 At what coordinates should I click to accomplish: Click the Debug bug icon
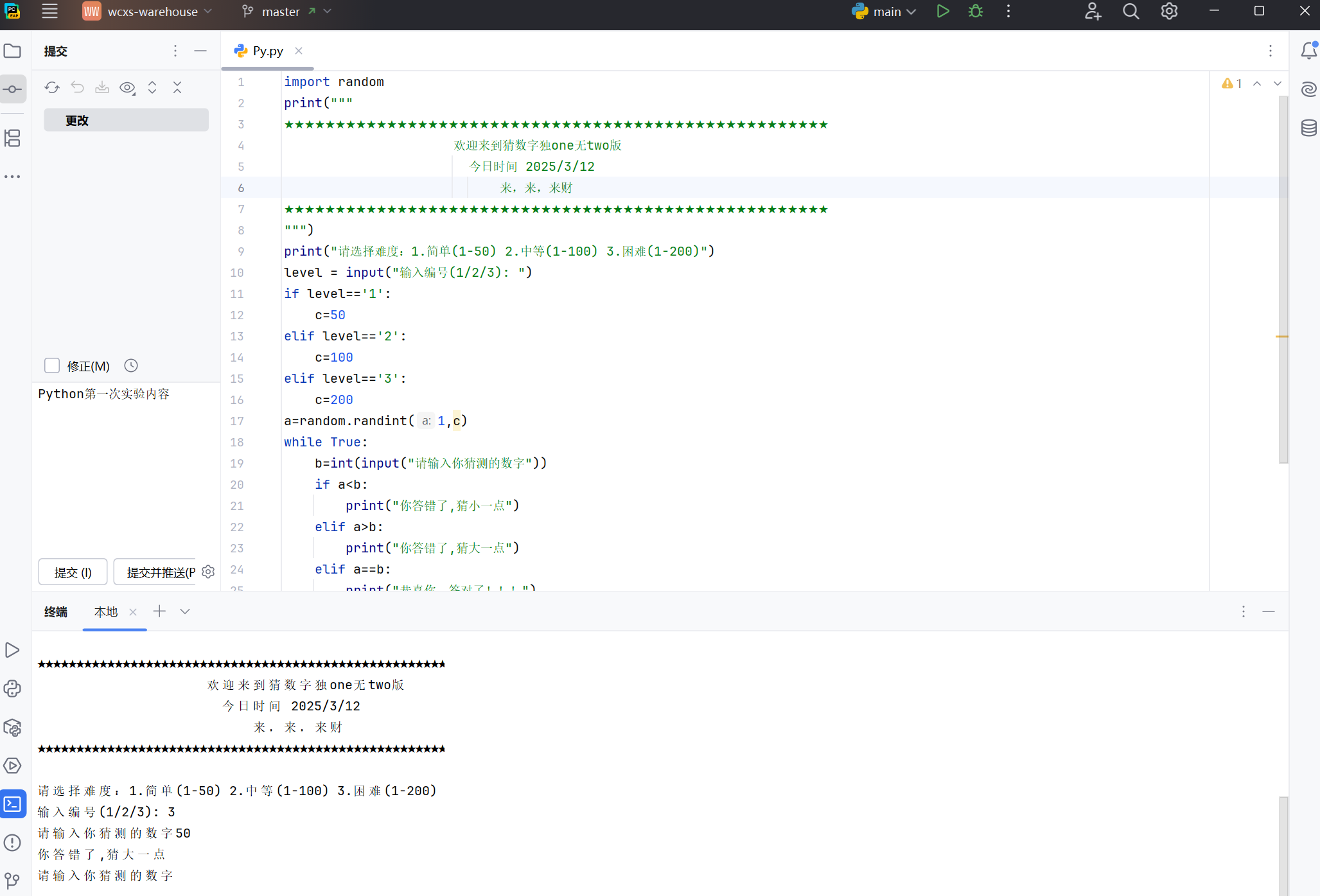pos(975,12)
